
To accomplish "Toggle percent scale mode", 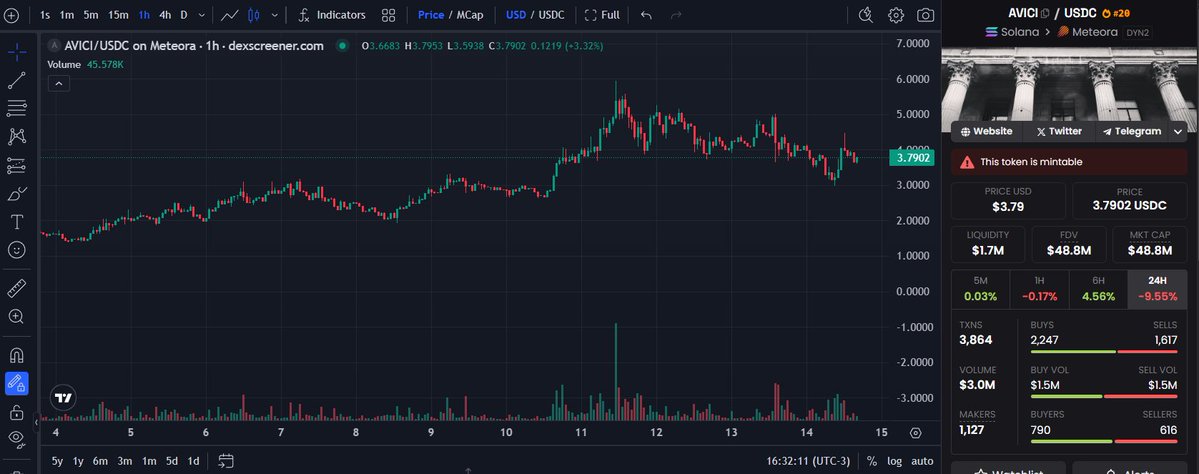I will [872, 461].
